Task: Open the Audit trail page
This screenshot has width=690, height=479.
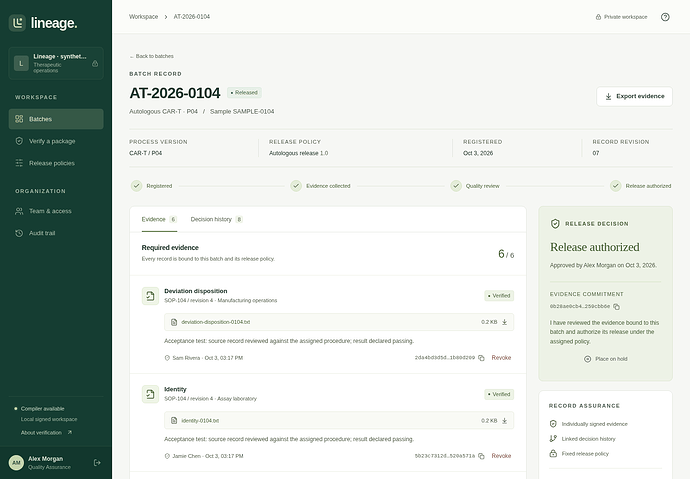Action: click(x=56, y=233)
